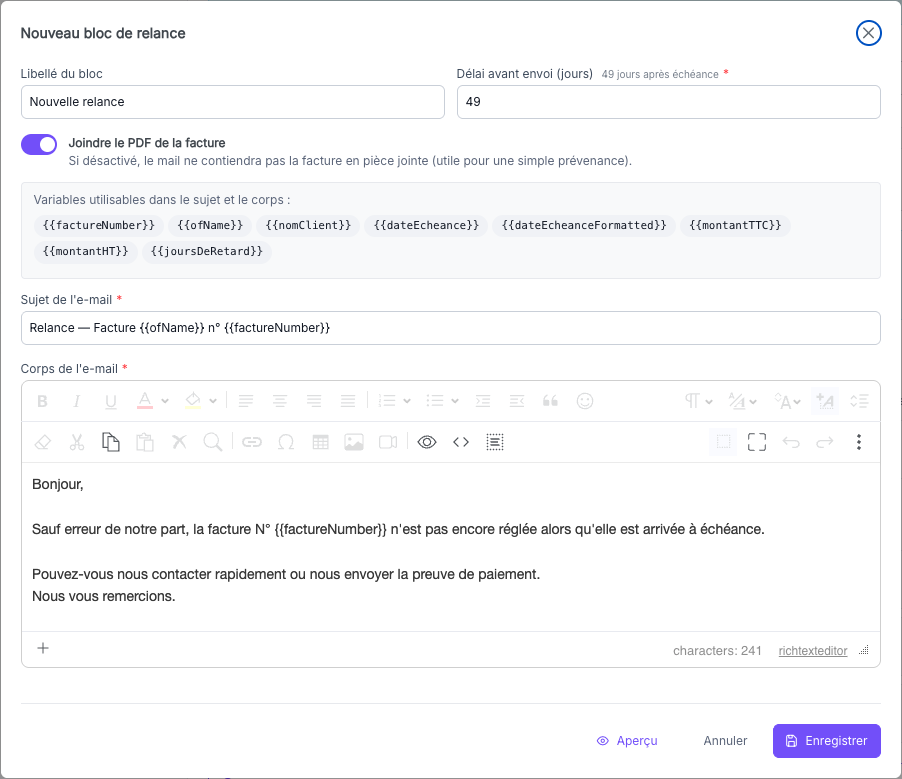Insert an image
This screenshot has width=902, height=779.
pos(354,442)
